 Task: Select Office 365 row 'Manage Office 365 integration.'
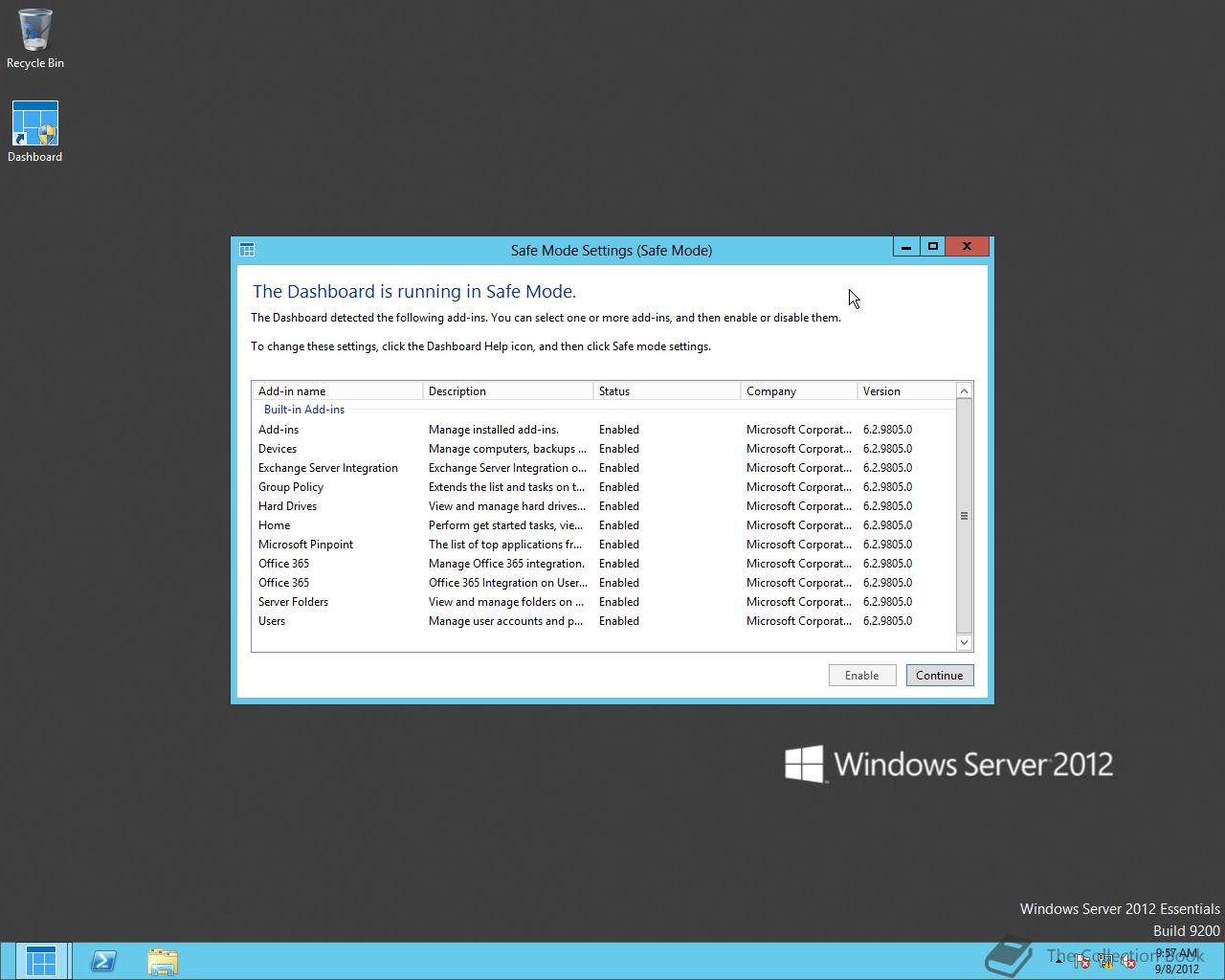pyautogui.click(x=604, y=563)
